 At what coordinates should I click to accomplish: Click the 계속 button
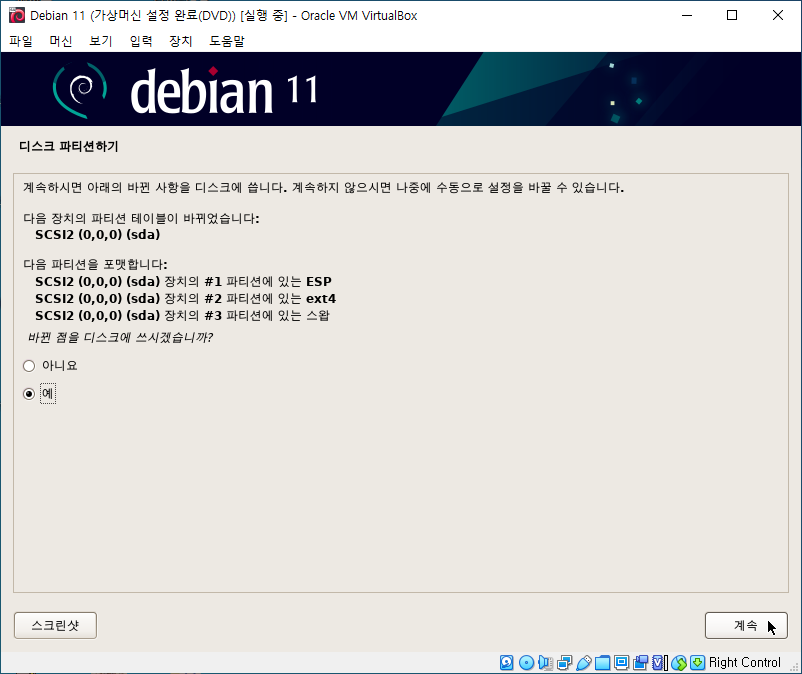746,625
